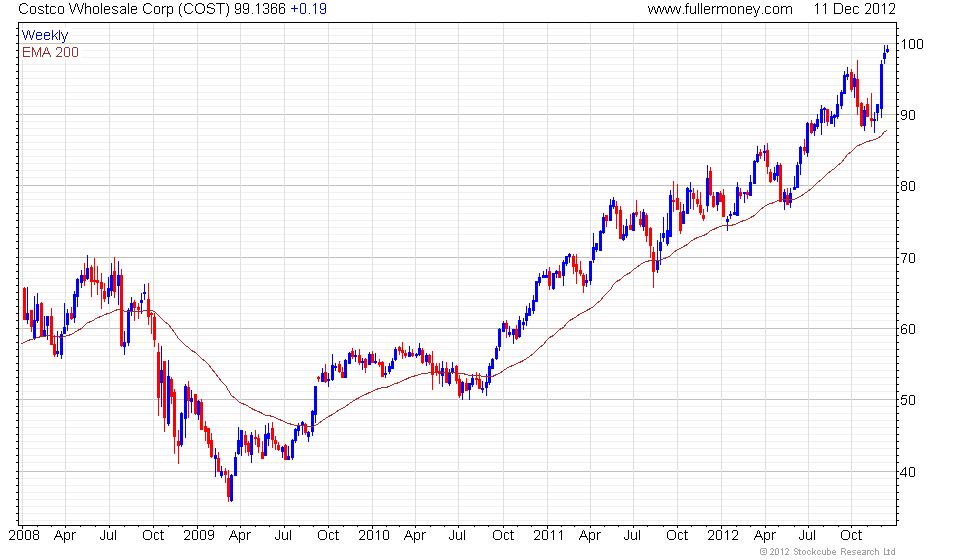The width and height of the screenshot is (980, 560).
Task: Click the latest candlestick near 99
Action: [x=888, y=49]
